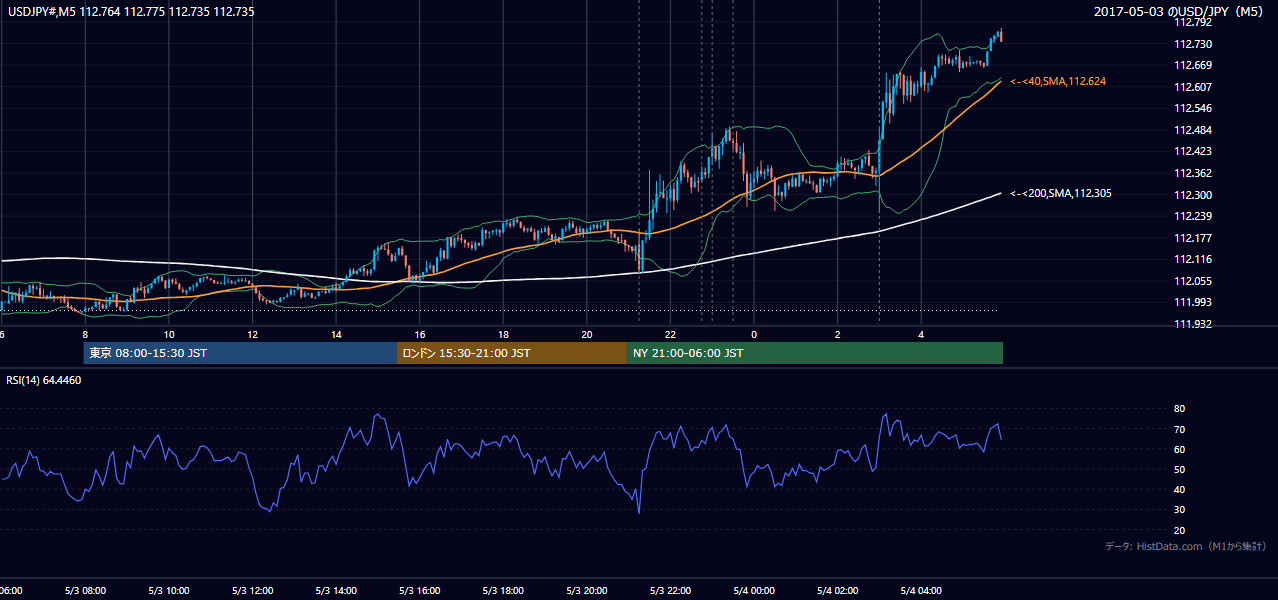
Task: Click the 5/3 10:00 bottom date label
Action: tap(169, 591)
